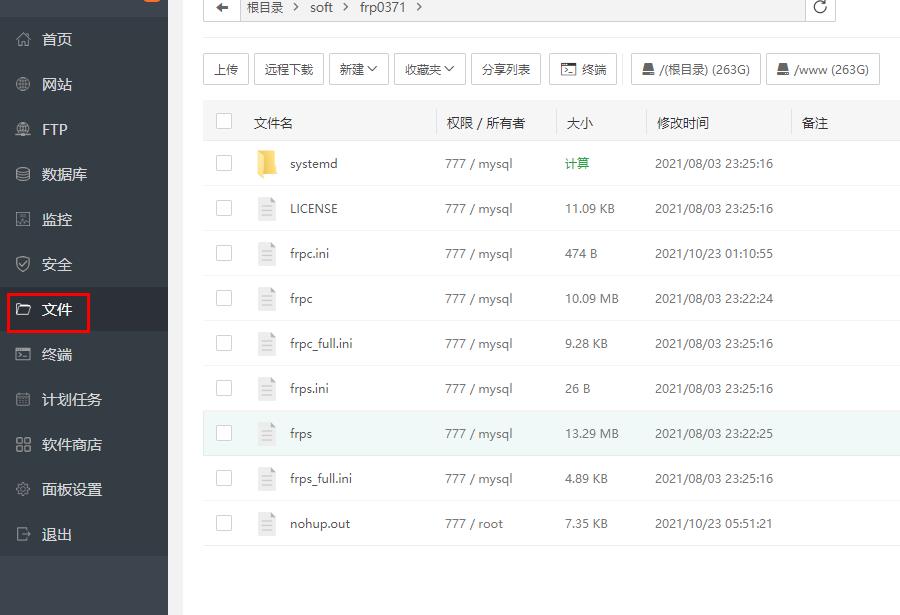Viewport: 900px width, 615px height.
Task: Open the nohup.out file
Action: [x=319, y=523]
